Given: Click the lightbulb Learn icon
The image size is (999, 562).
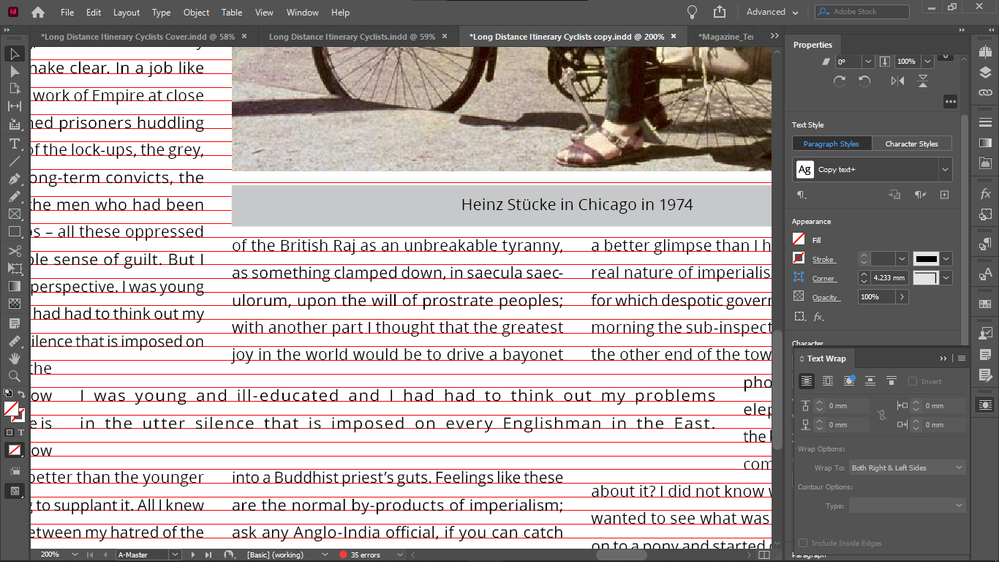Looking at the screenshot, I should [692, 11].
